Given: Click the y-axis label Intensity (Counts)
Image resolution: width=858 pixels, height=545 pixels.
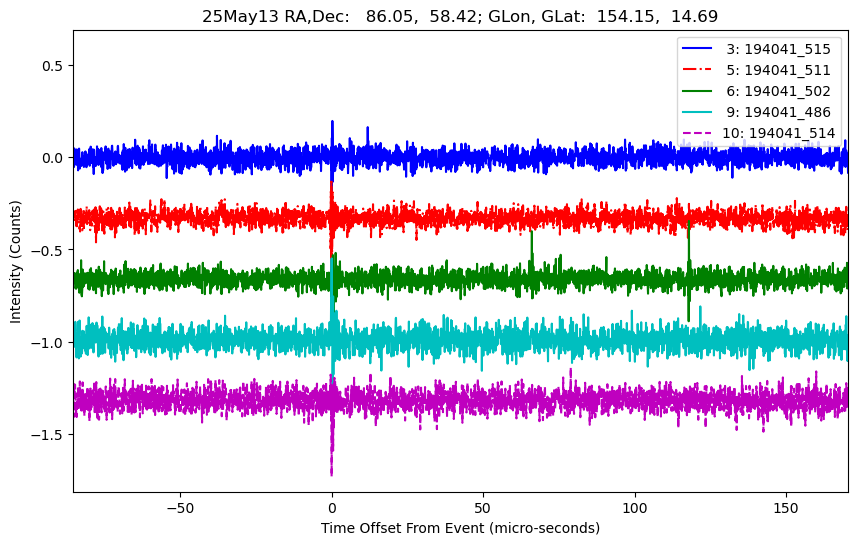Looking at the screenshot, I should 15,262.
